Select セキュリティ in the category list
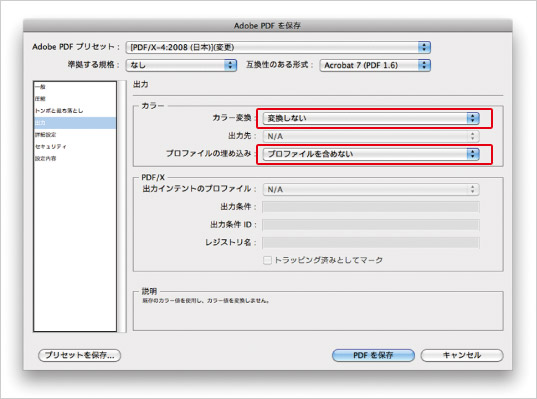The width and height of the screenshot is (537, 399). tap(75, 147)
